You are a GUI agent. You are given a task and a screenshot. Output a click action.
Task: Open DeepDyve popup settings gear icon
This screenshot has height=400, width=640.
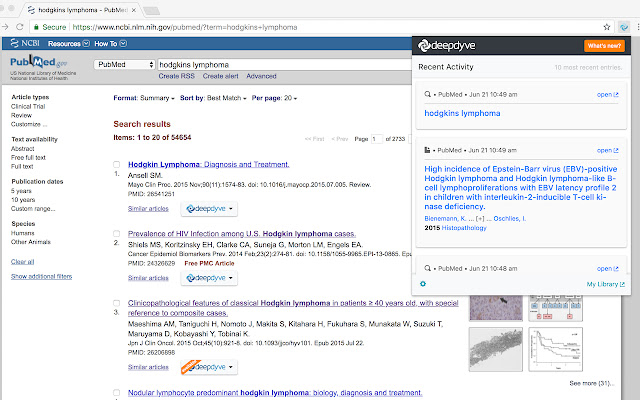coord(423,284)
